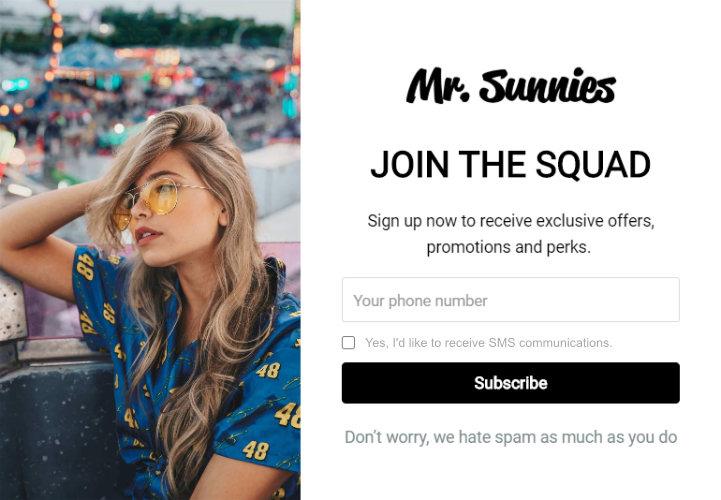721x500 pixels.
Task: Focus the 'Your phone number' field
Action: 510,299
